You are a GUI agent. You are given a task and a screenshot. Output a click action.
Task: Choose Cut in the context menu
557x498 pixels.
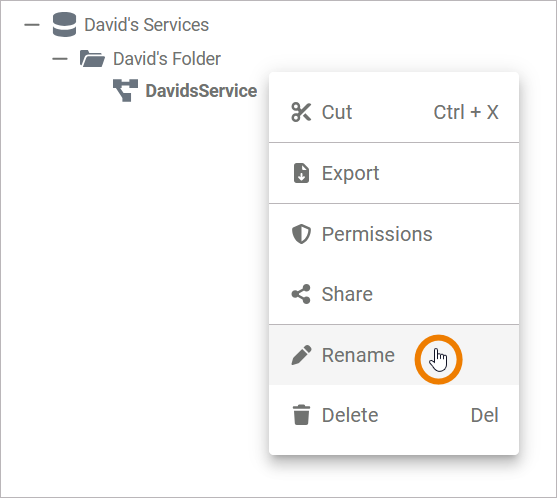coord(394,112)
